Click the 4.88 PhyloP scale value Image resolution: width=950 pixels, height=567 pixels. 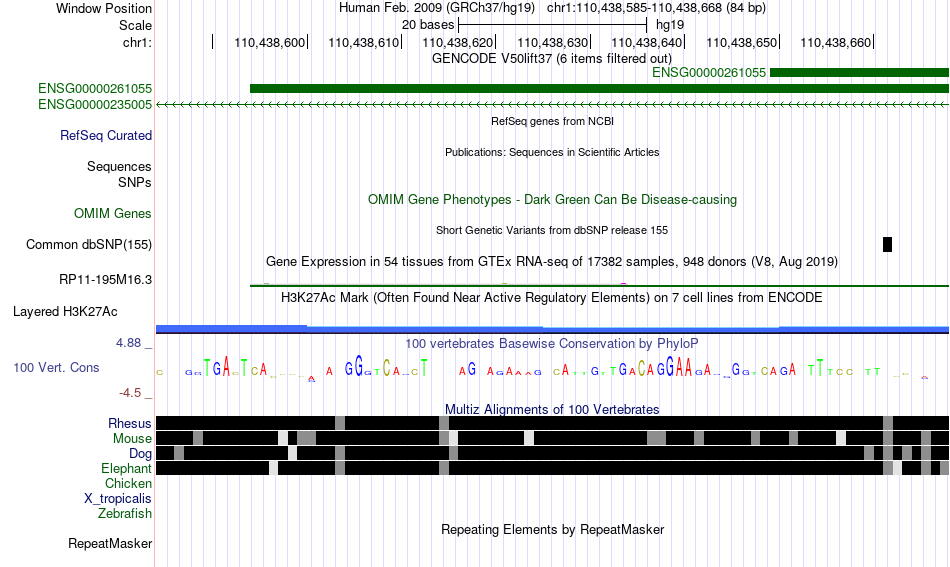[x=128, y=342]
